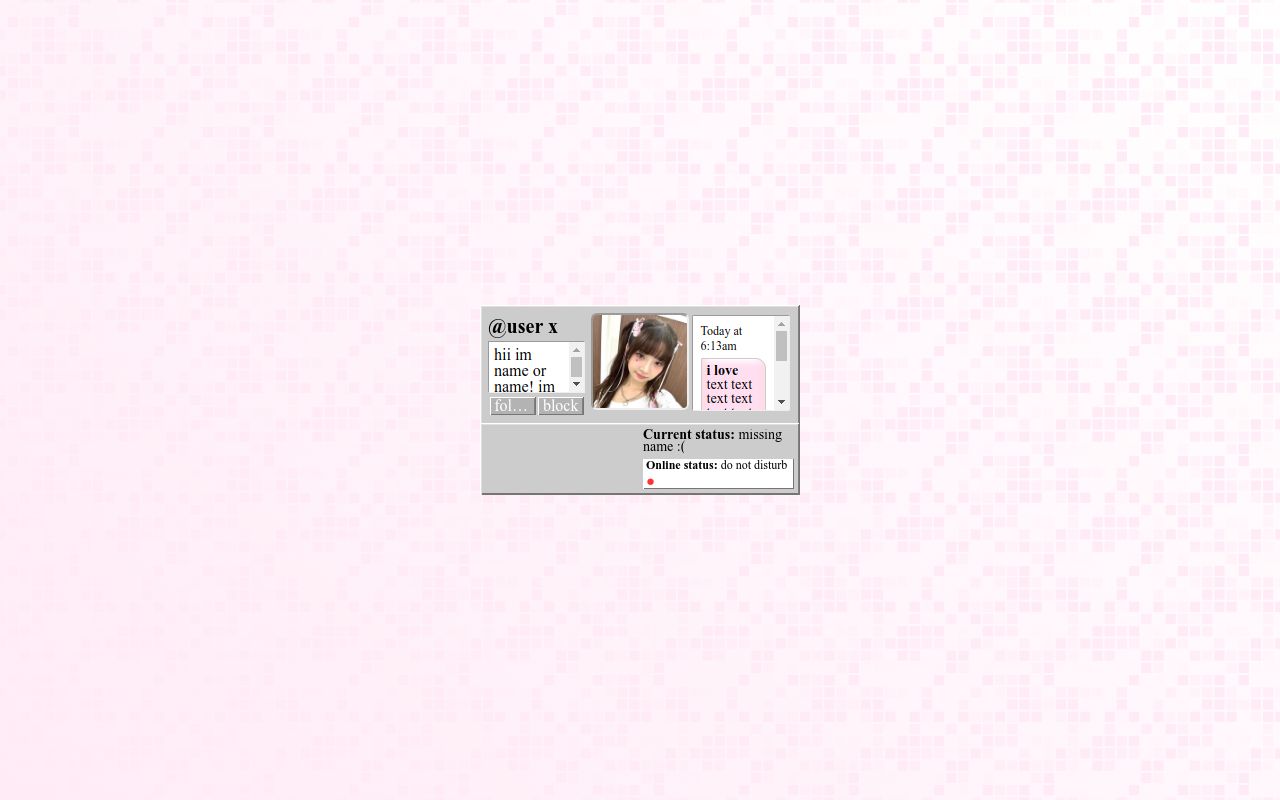
Task: Select the @user x username header
Action: 522,327
